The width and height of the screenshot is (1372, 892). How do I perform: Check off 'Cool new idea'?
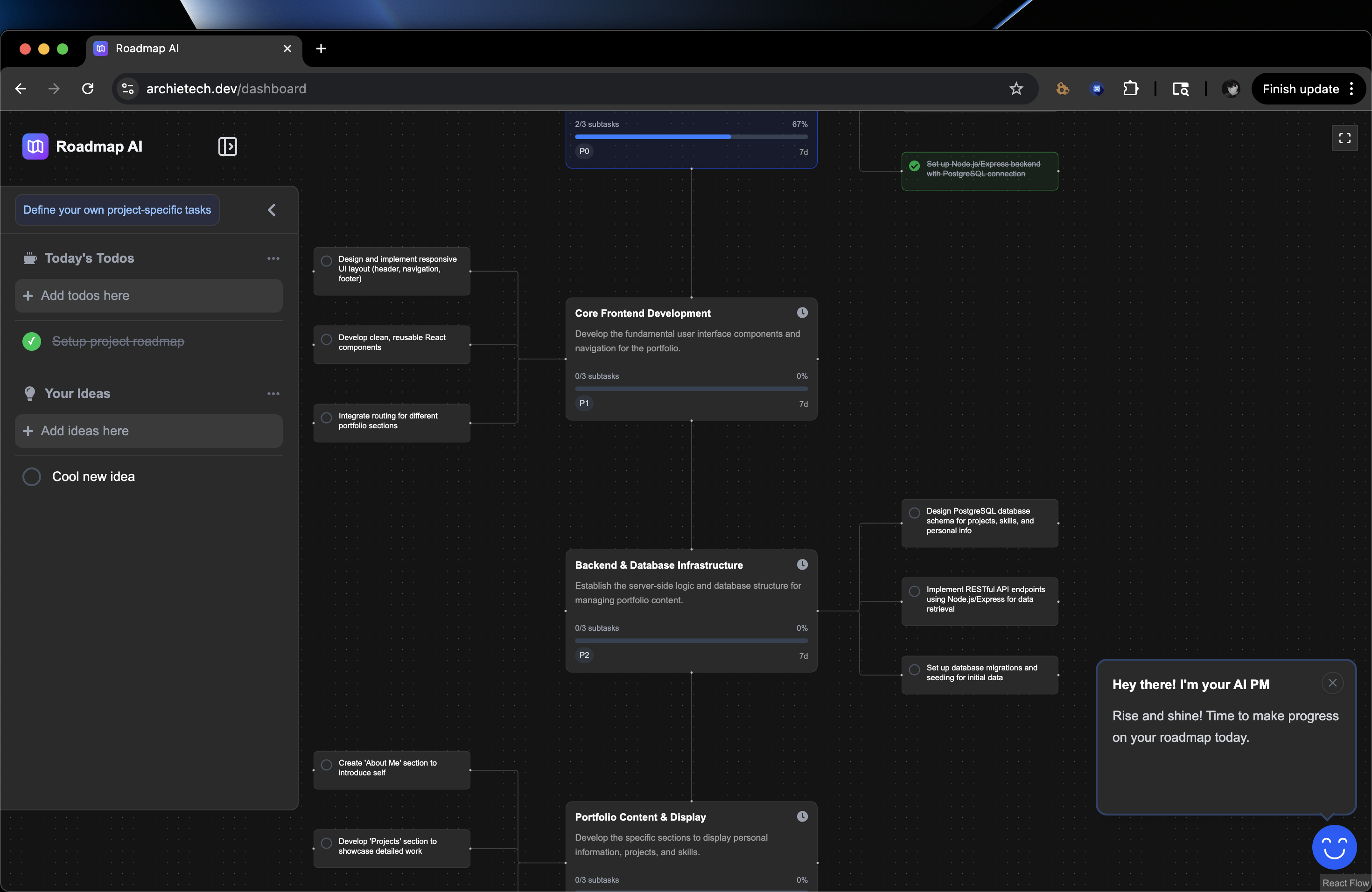[x=32, y=476]
